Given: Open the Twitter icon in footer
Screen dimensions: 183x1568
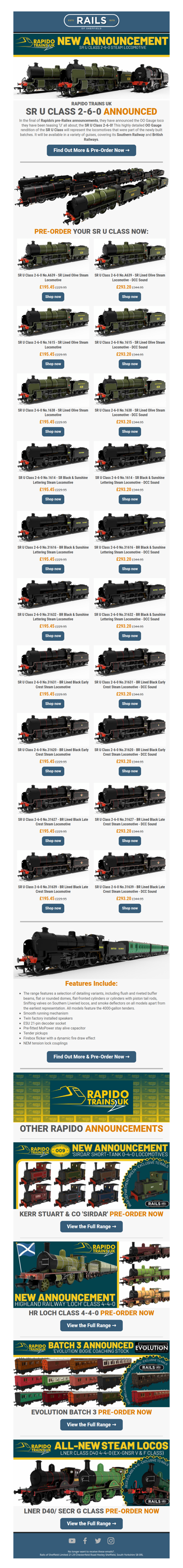Looking at the screenshot, I should (97, 1540).
